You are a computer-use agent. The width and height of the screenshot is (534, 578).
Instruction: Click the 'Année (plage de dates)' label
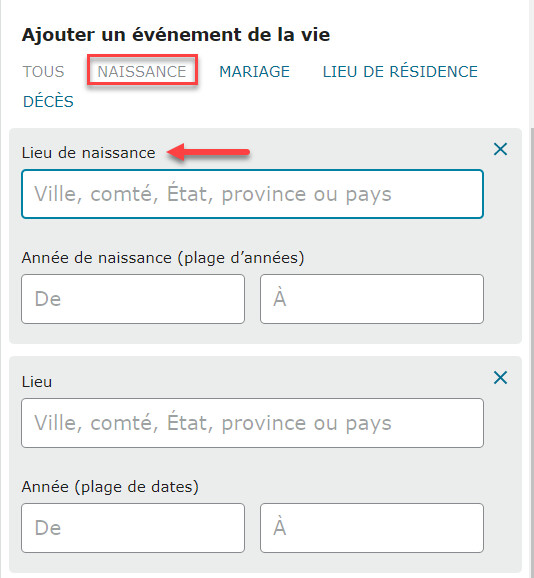point(110,487)
